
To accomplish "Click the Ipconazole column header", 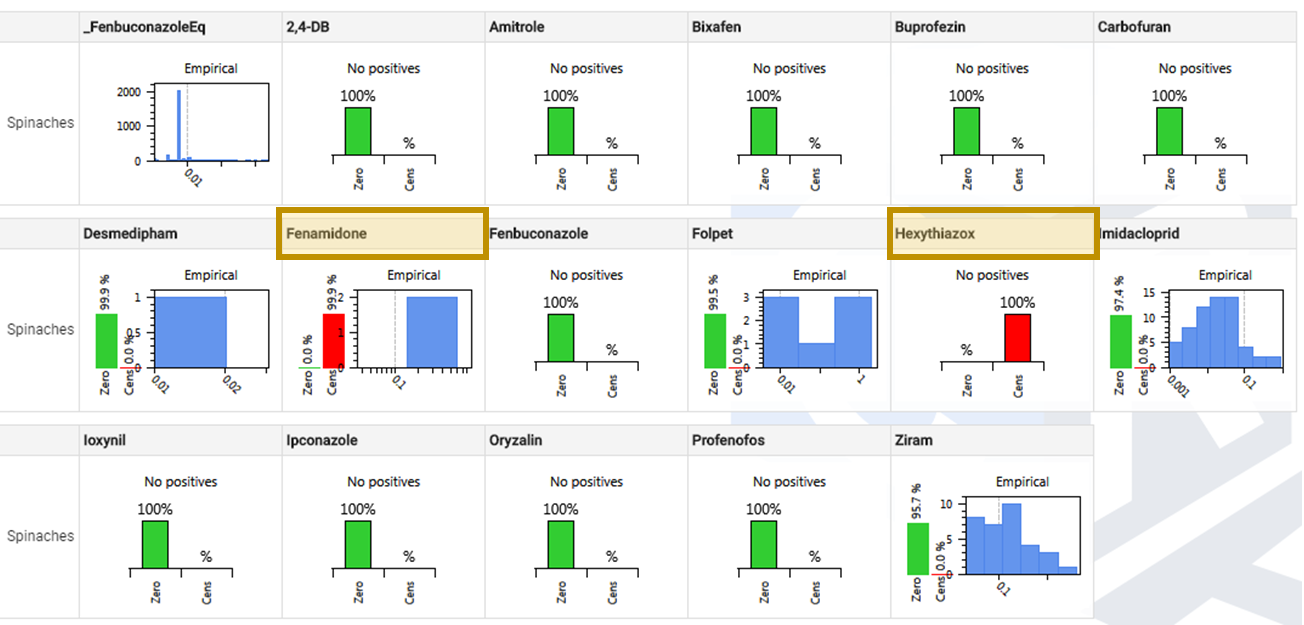I will point(321,440).
